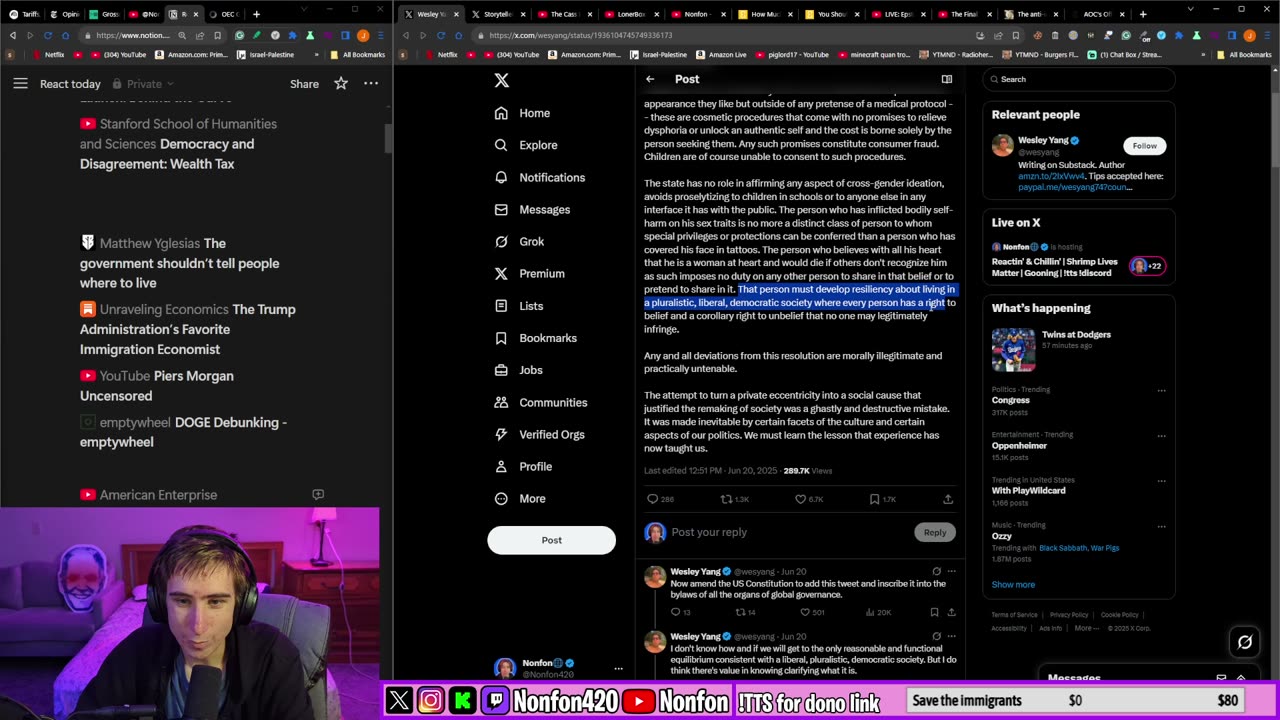This screenshot has width=1280, height=720.
Task: Click the X logo in the sidebar
Action: click(501, 80)
